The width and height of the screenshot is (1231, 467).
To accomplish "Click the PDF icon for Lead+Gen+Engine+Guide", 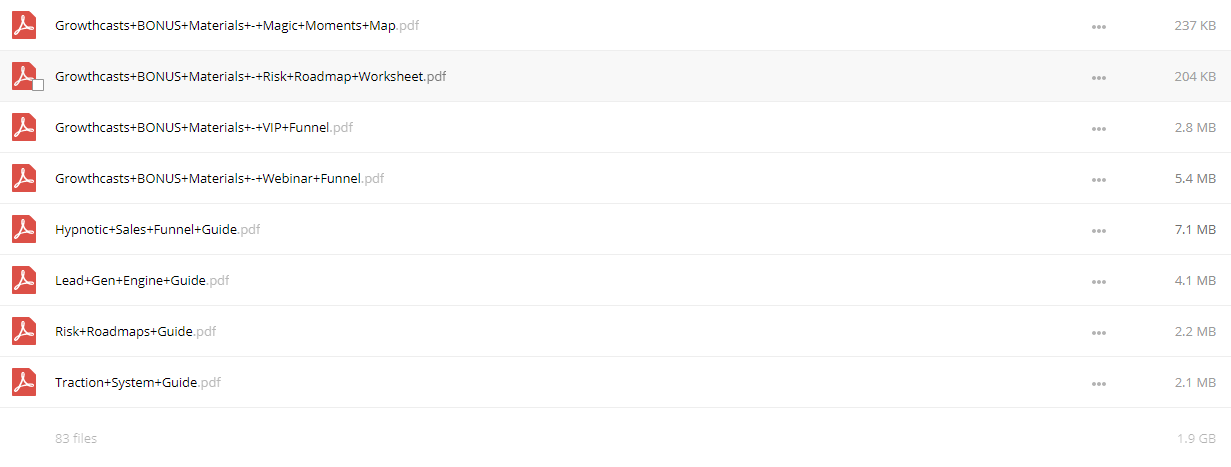I will [24, 280].
